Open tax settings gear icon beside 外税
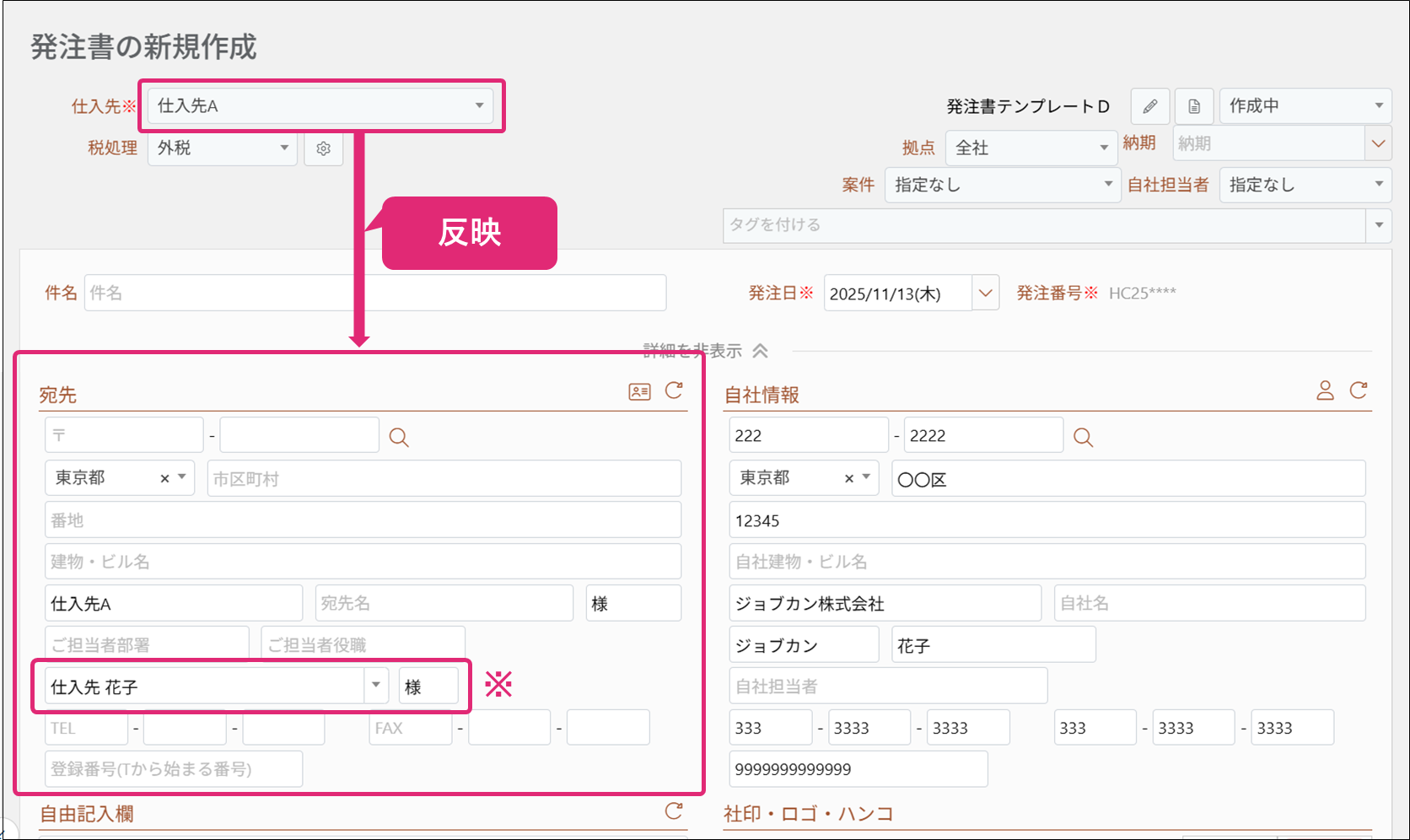 (x=323, y=148)
